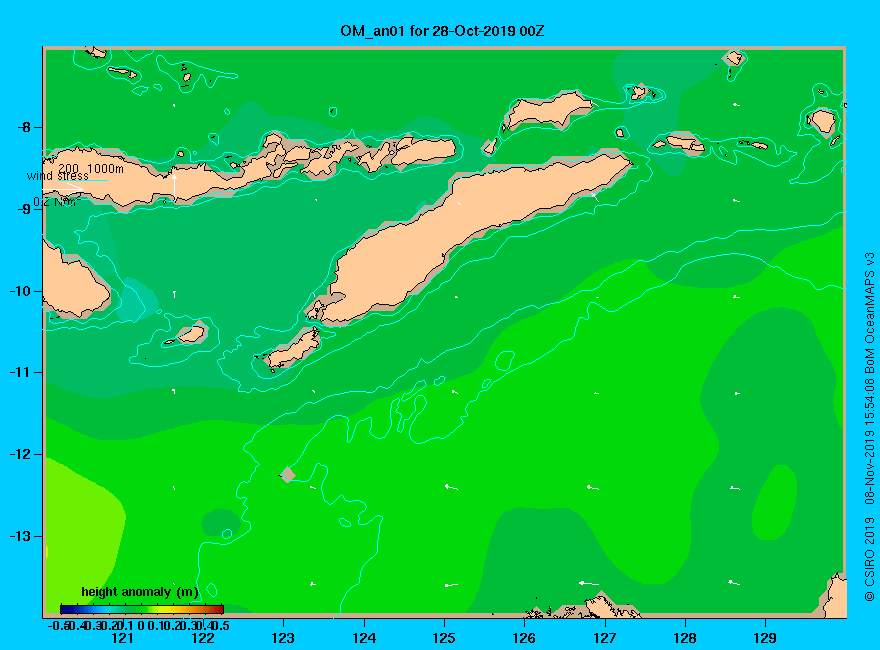Viewport: 880px width, 650px height.
Task: Click the "200 1000m" depth contour label
Action: click(91, 168)
